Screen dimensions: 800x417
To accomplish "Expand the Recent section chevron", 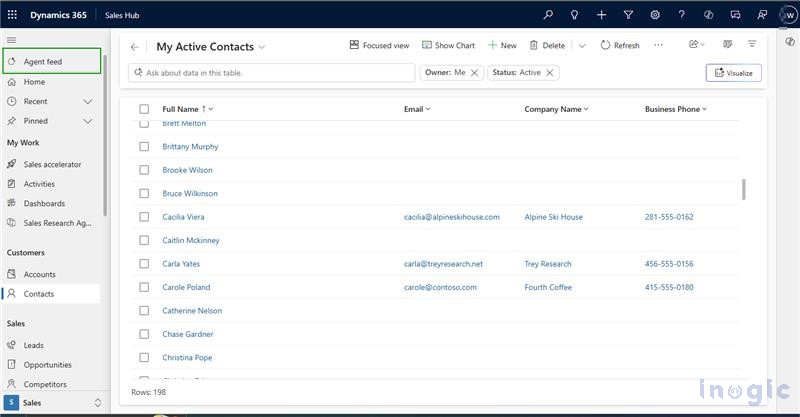I will (x=88, y=102).
